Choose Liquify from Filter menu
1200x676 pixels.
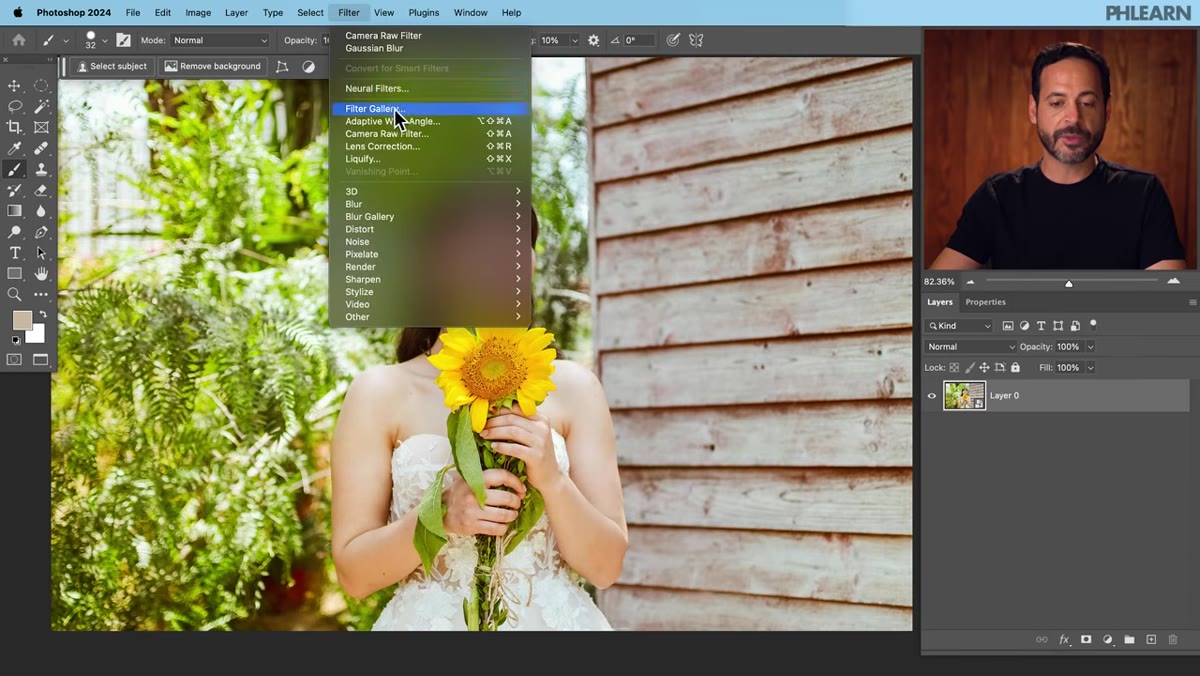pos(430,159)
